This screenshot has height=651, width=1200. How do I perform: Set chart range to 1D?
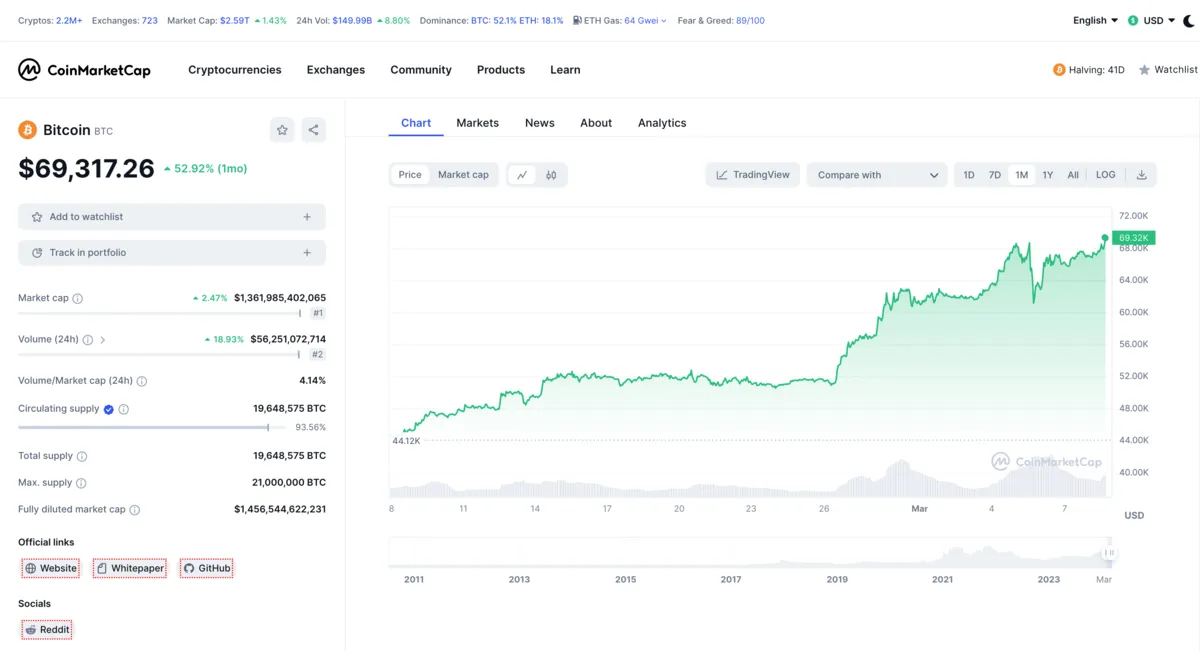(969, 175)
